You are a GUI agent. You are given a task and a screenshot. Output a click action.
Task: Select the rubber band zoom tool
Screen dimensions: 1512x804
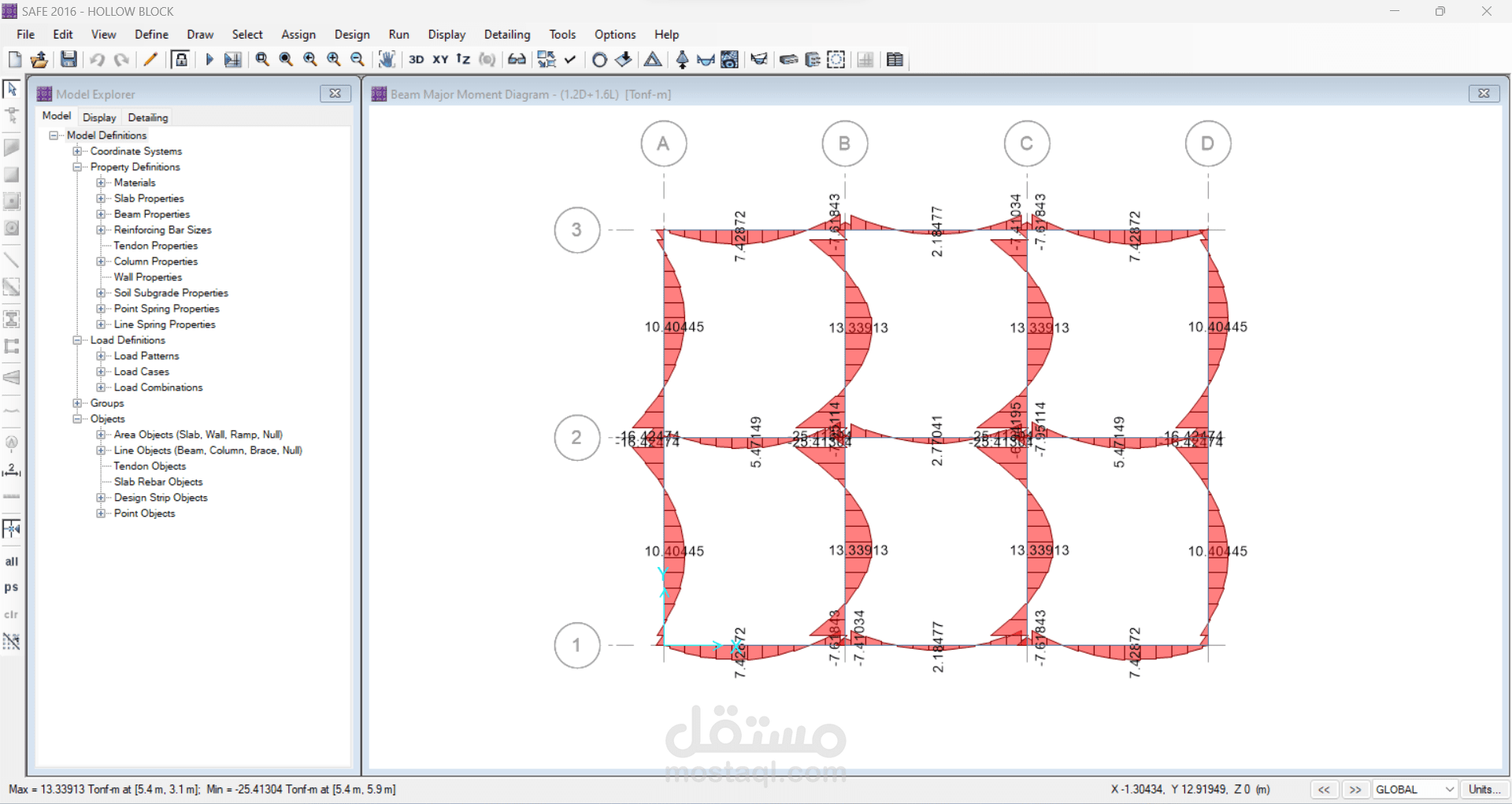[262, 60]
